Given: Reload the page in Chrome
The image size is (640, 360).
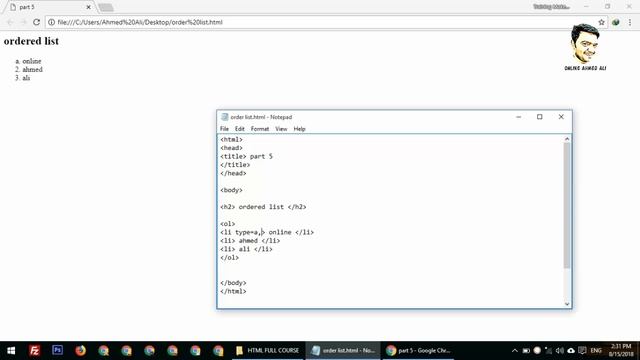Looking at the screenshot, I should point(36,22).
